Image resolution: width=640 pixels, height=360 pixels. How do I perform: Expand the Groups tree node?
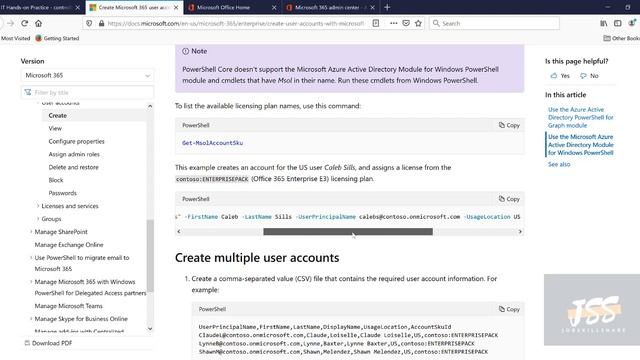click(38, 219)
